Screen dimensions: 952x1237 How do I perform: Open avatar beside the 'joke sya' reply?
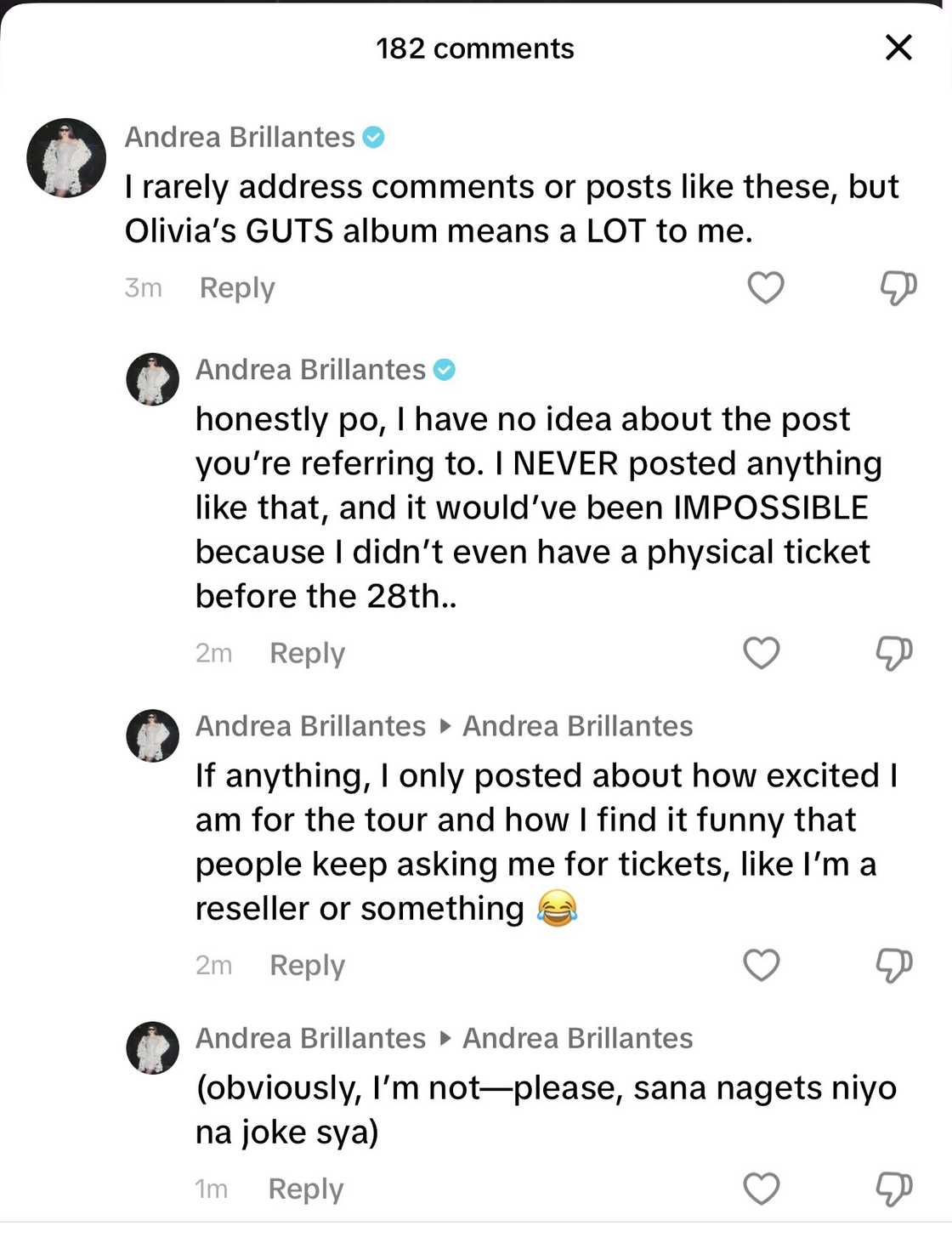(x=153, y=1047)
